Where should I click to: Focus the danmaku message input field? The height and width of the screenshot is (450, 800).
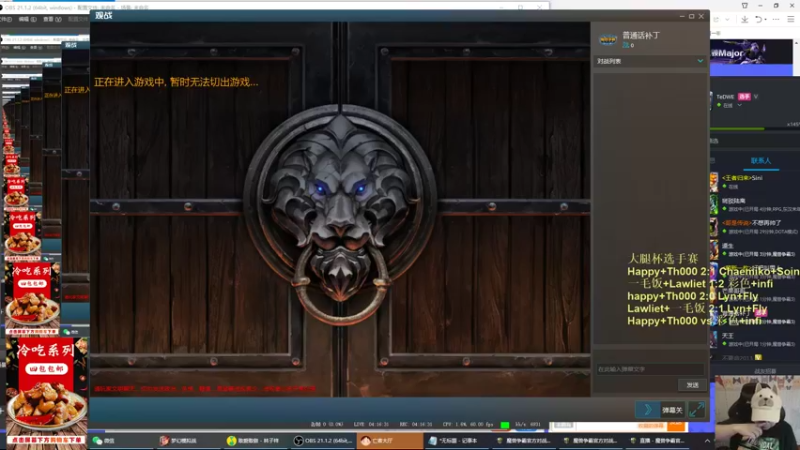(x=649, y=369)
